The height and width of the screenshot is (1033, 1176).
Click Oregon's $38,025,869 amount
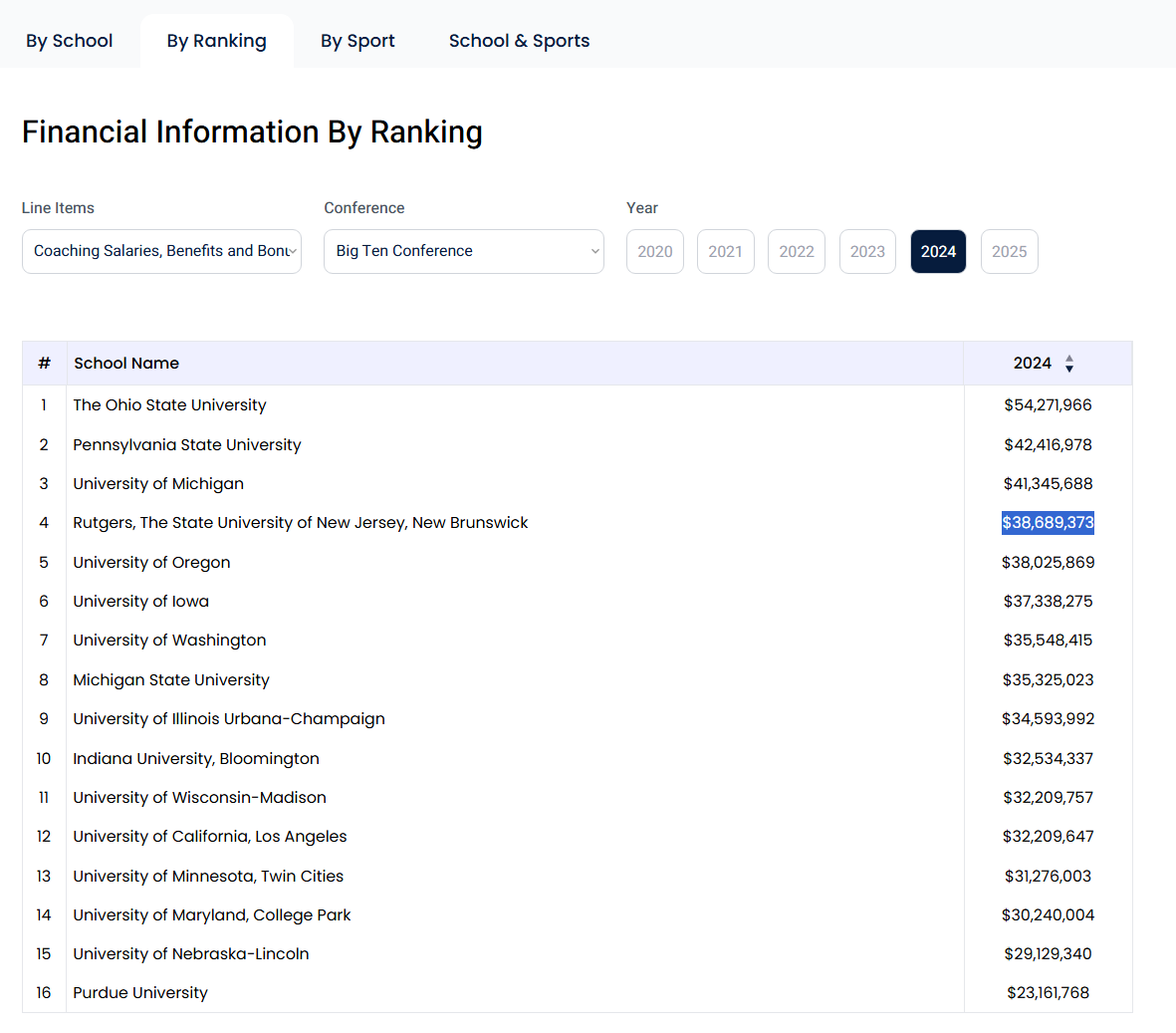(x=1048, y=563)
